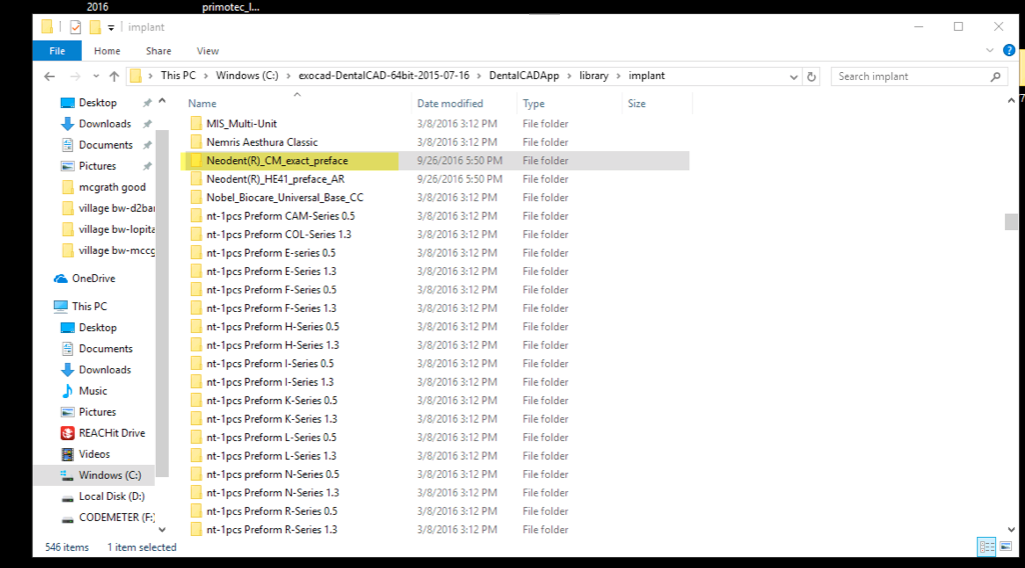Sort by the Size column header

click(636, 103)
